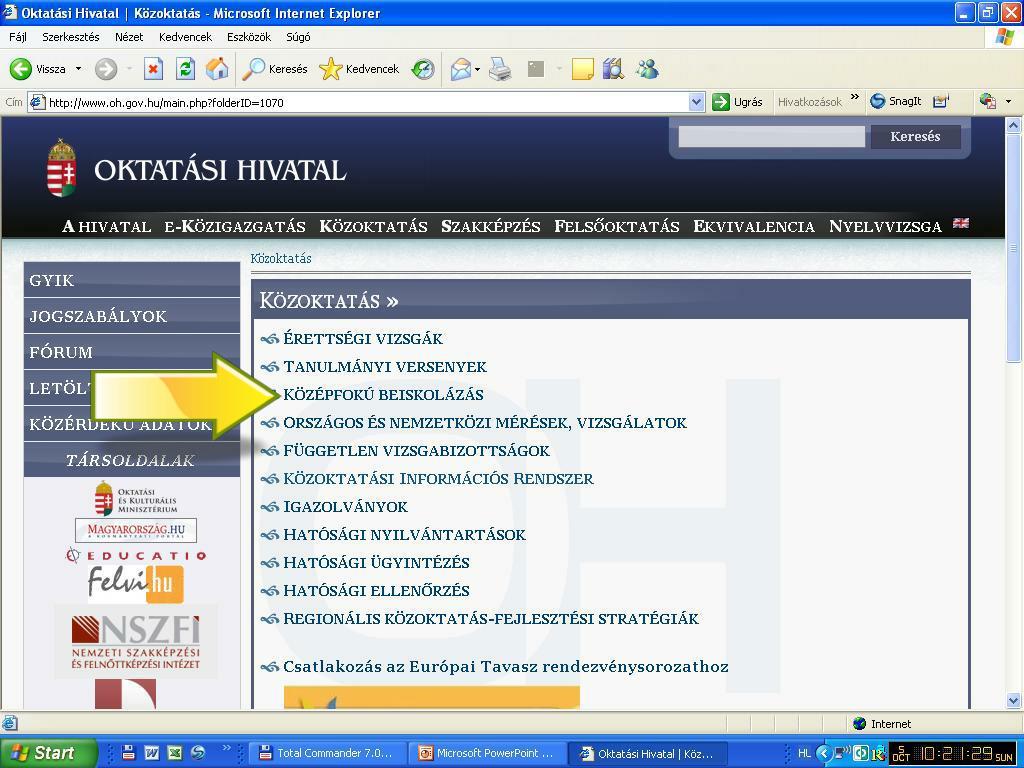Expand the address bar dropdown arrow
The image size is (1024, 768).
696,103
